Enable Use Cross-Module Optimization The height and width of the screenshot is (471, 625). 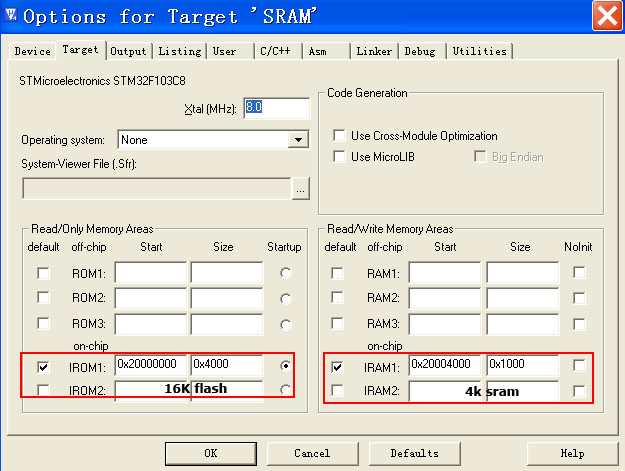(338, 136)
